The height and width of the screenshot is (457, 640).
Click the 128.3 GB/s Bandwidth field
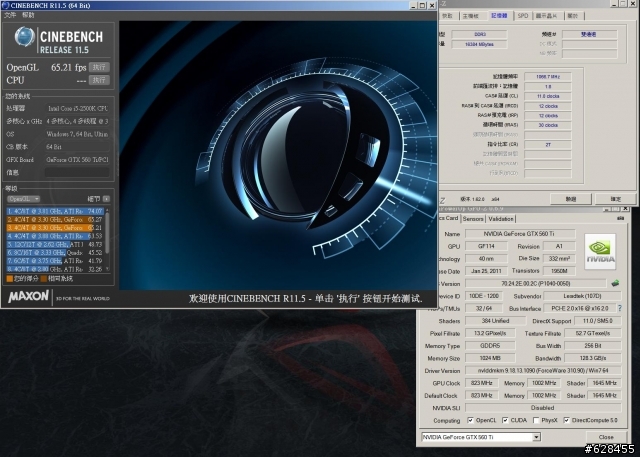tap(593, 358)
